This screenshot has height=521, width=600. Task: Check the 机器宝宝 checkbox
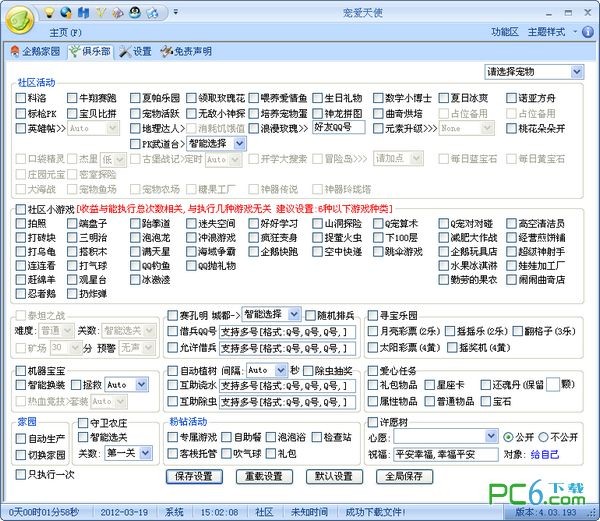(21, 371)
